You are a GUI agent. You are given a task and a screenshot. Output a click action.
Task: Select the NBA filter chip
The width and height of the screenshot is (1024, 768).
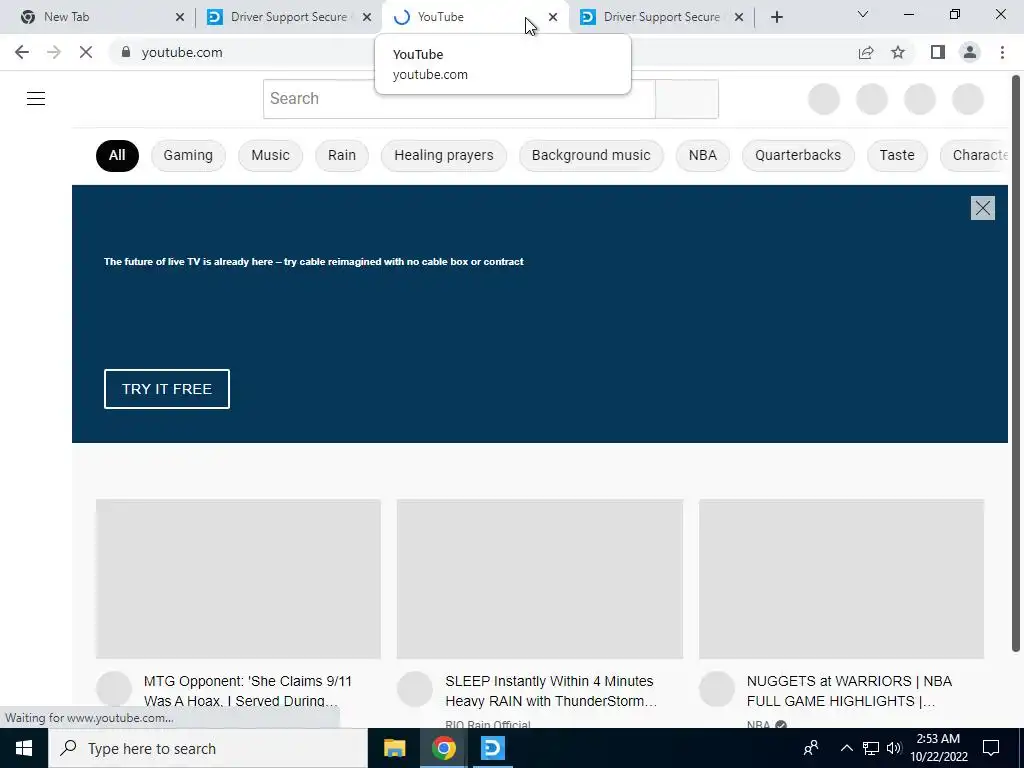click(x=703, y=155)
